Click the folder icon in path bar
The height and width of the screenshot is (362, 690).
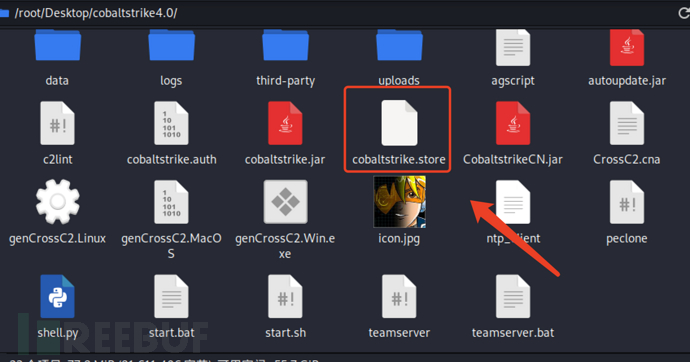[x=4, y=13]
